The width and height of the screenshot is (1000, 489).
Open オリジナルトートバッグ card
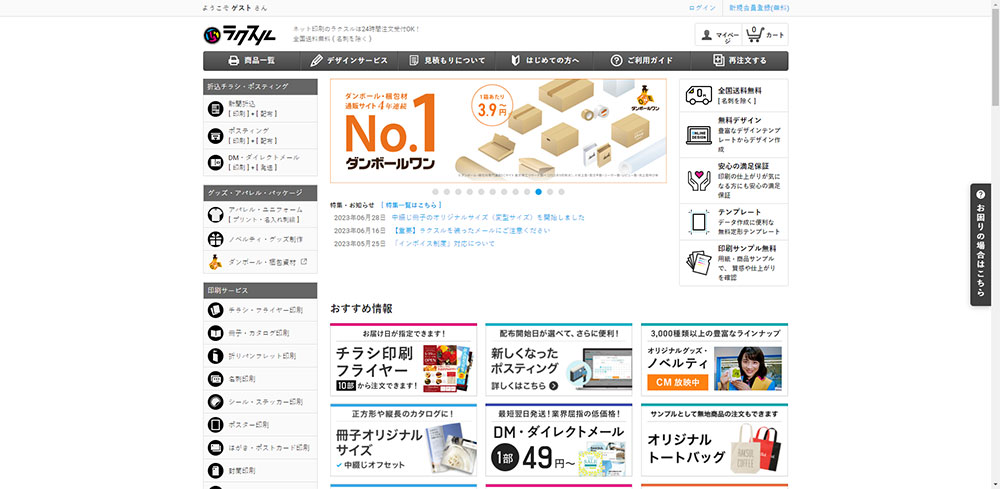(714, 440)
